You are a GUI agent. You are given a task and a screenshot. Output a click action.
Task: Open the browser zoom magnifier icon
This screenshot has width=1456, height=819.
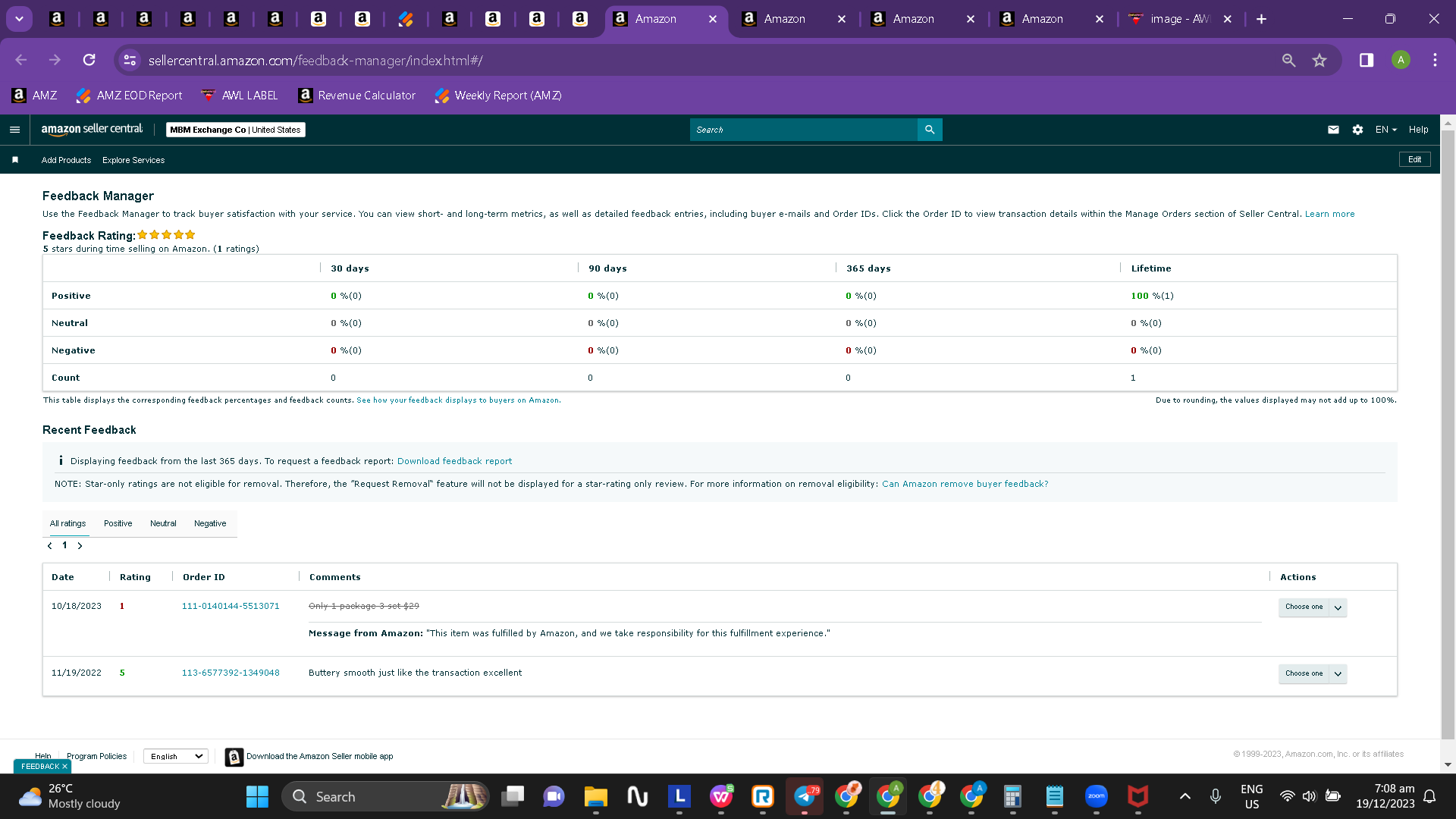click(x=1288, y=60)
